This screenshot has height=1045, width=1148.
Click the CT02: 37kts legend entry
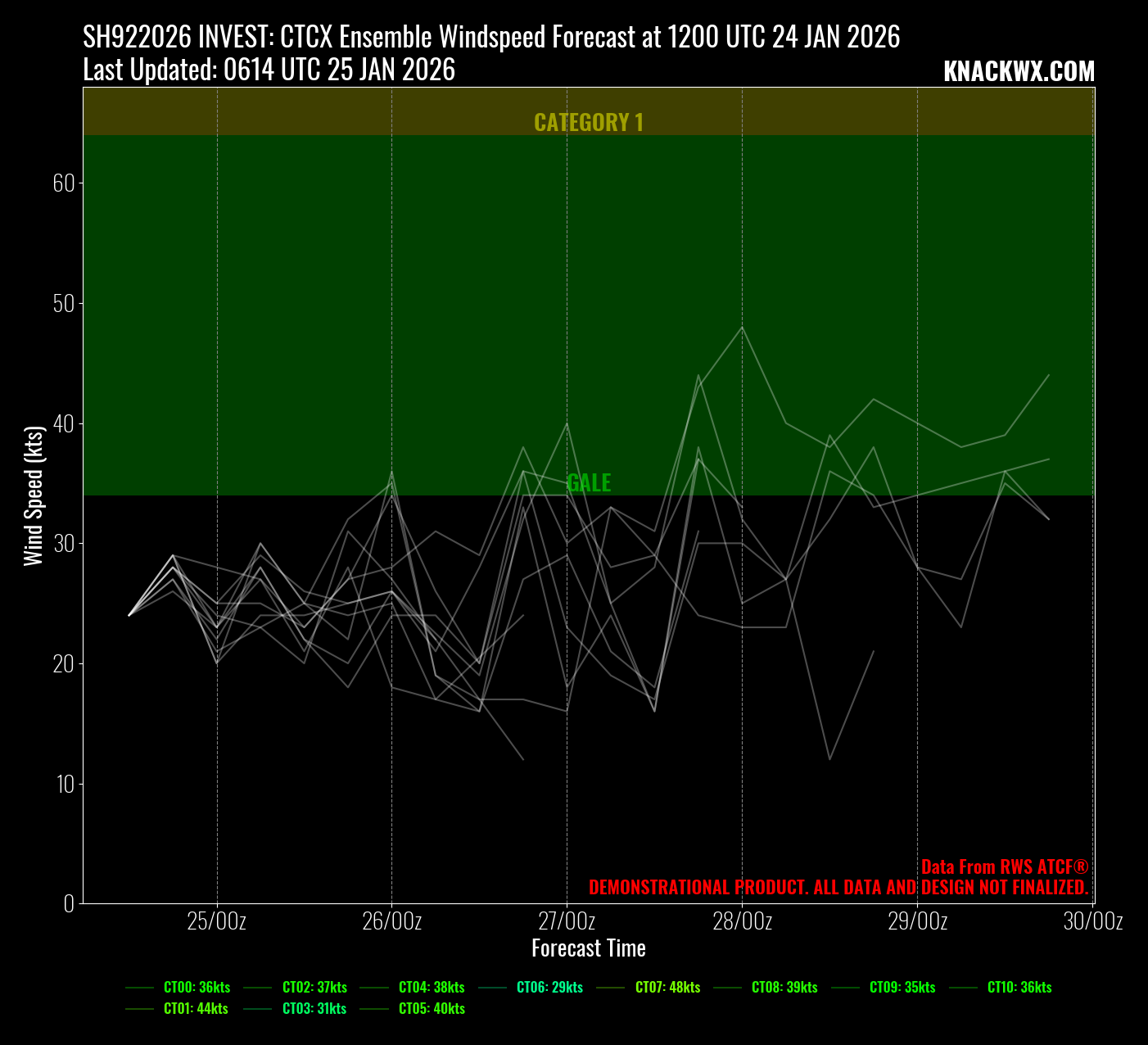pos(314,988)
